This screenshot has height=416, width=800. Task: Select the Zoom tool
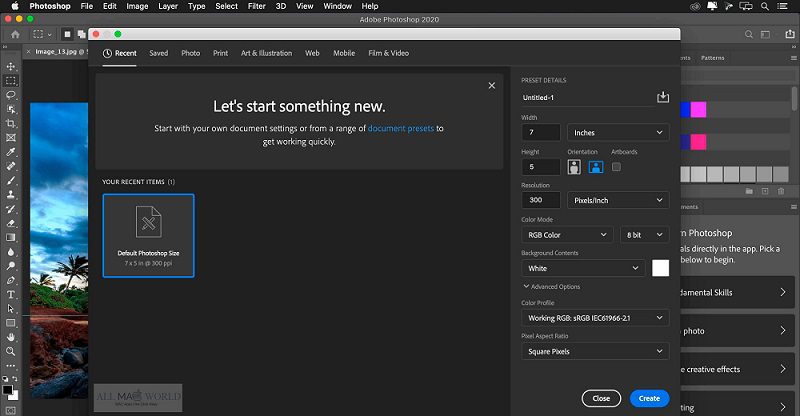[x=11, y=351]
